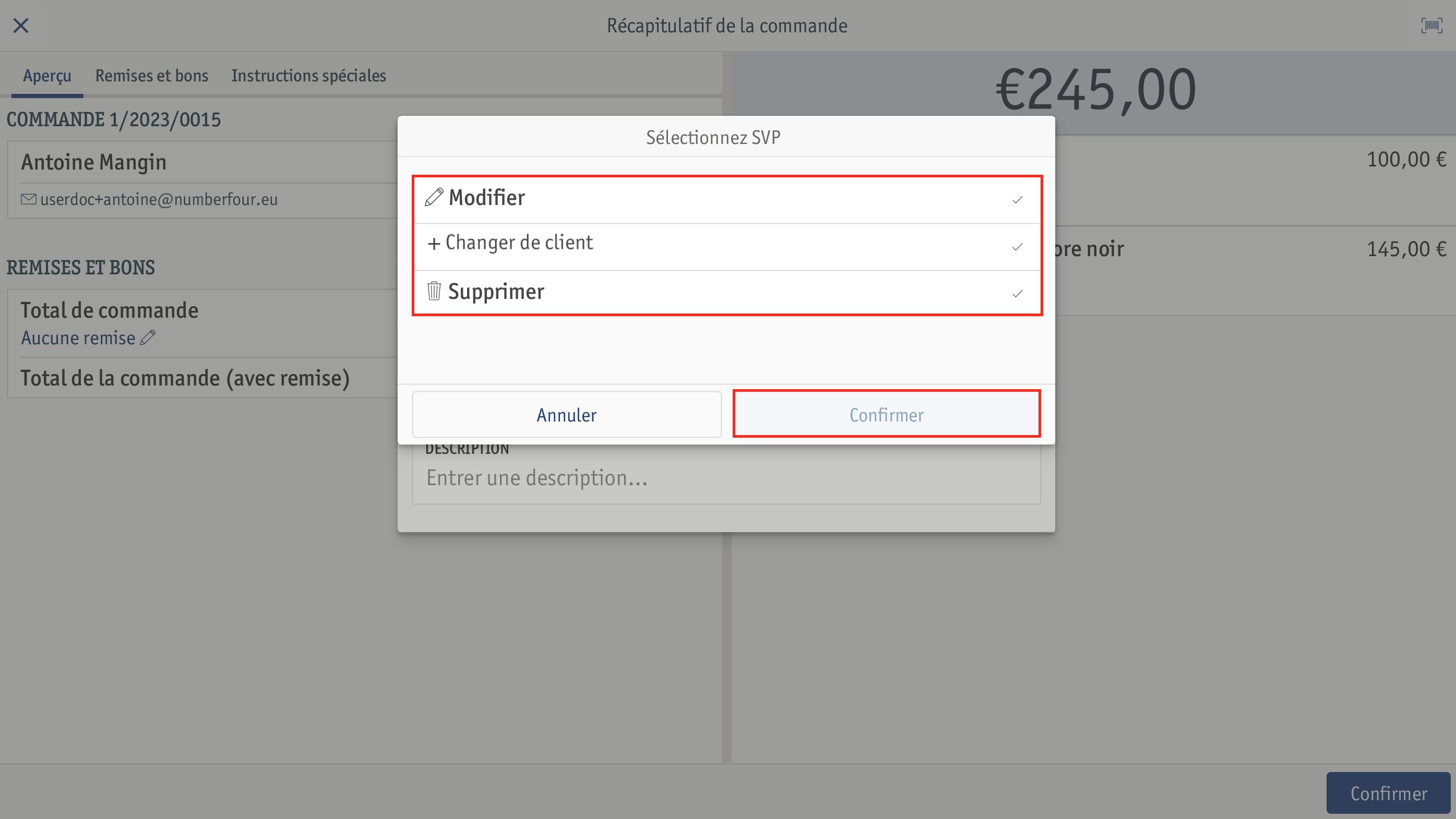The image size is (1456, 819).
Task: Click the Aucune remise link
Action: tap(78, 338)
